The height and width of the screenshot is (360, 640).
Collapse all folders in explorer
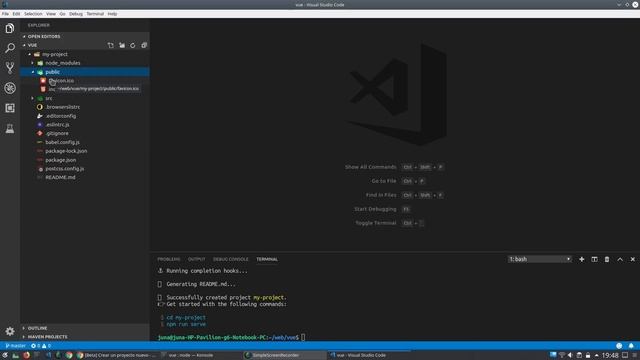tap(144, 45)
